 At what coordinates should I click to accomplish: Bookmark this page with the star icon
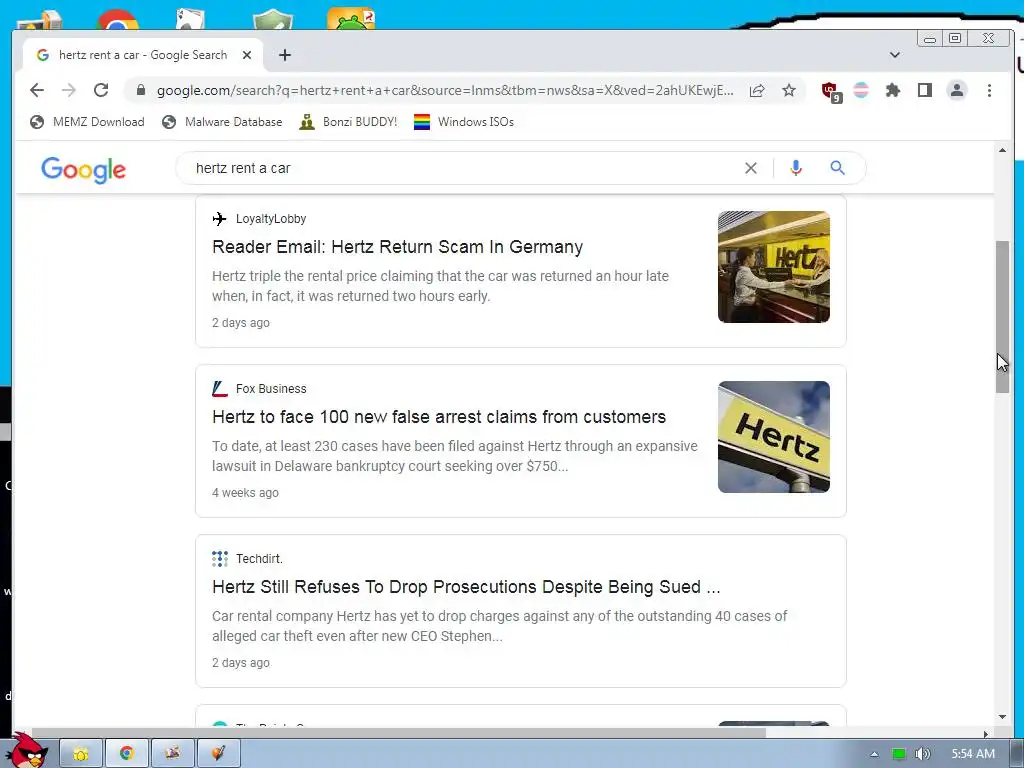(789, 90)
